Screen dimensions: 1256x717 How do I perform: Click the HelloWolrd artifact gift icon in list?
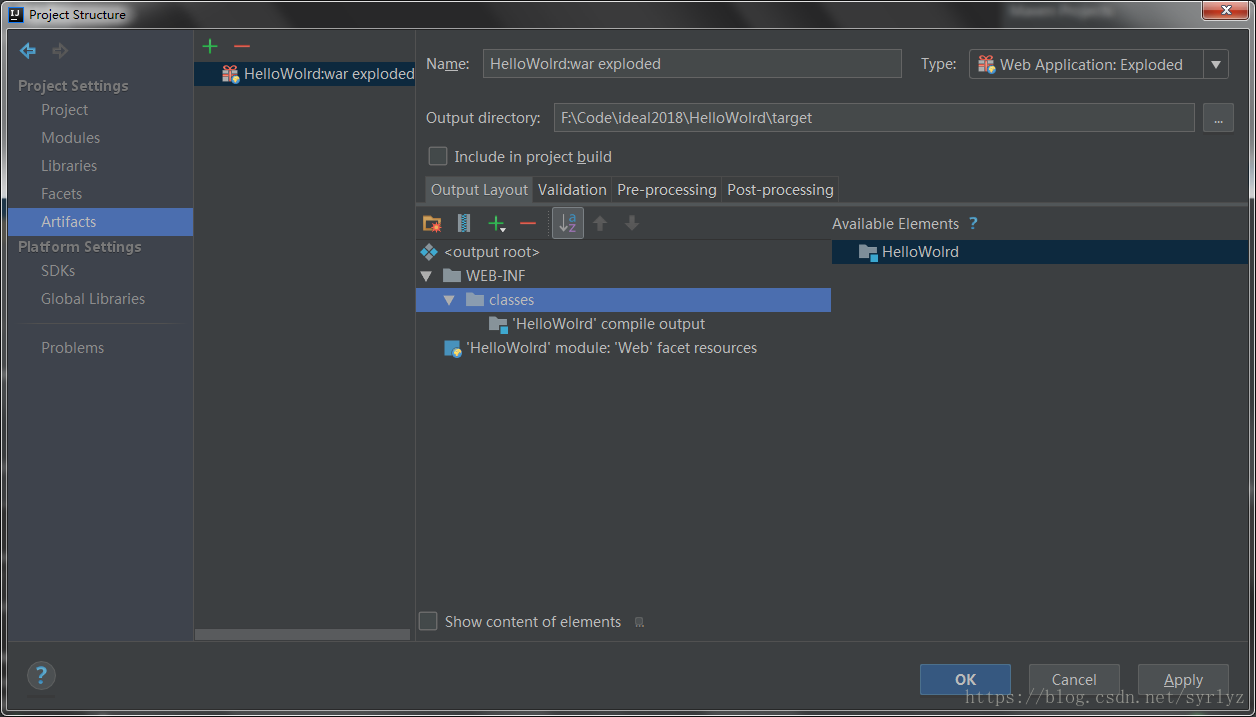[230, 74]
